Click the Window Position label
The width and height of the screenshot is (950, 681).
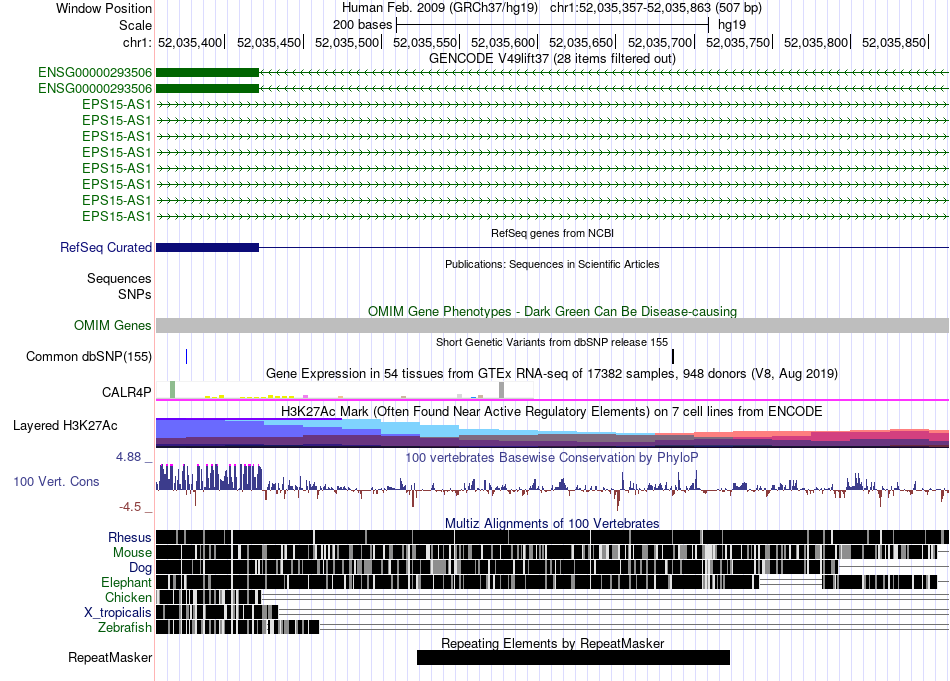(x=104, y=8)
